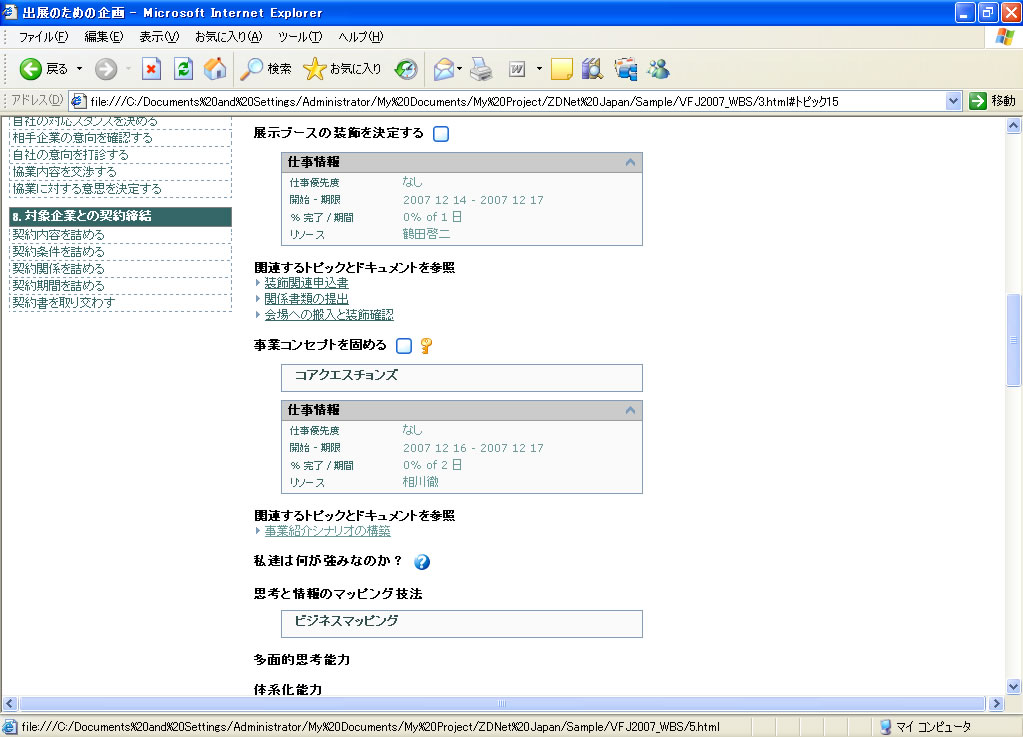Click the gold key icon beside 事業コンセプトを固める
Image resolution: width=1023 pixels, height=737 pixels.
pos(426,346)
